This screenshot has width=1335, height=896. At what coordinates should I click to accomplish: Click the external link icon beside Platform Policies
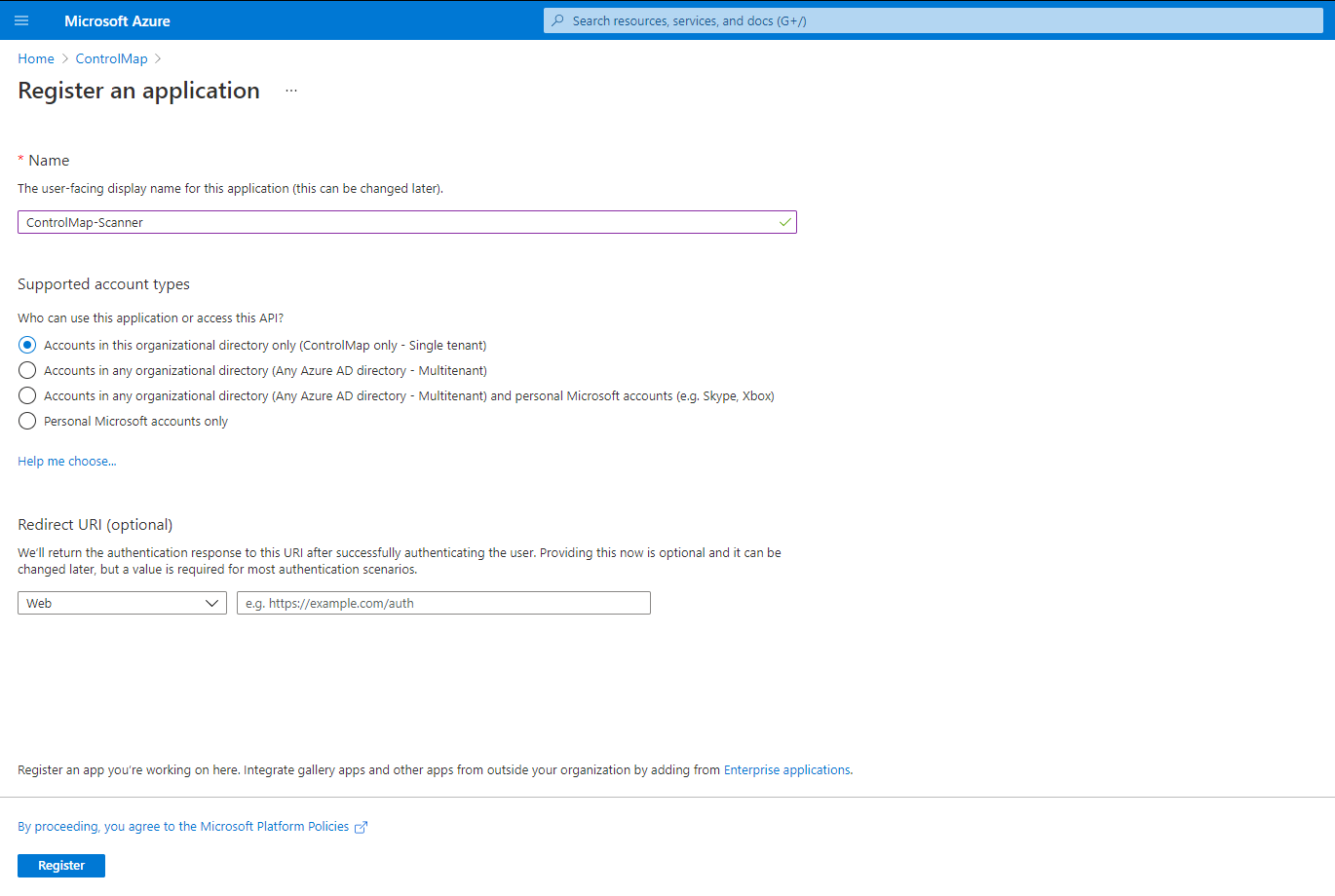tap(361, 827)
